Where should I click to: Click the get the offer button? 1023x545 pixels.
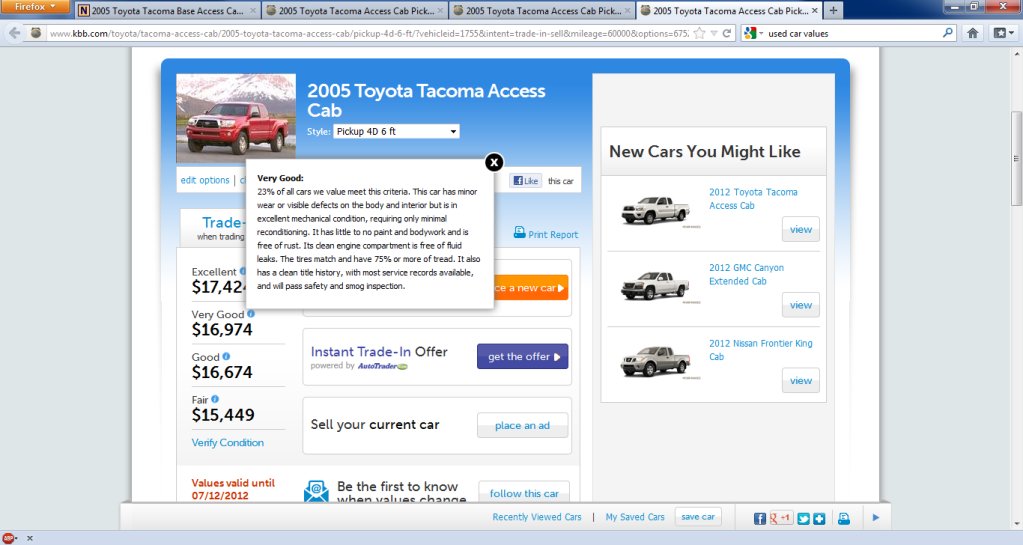pos(523,356)
